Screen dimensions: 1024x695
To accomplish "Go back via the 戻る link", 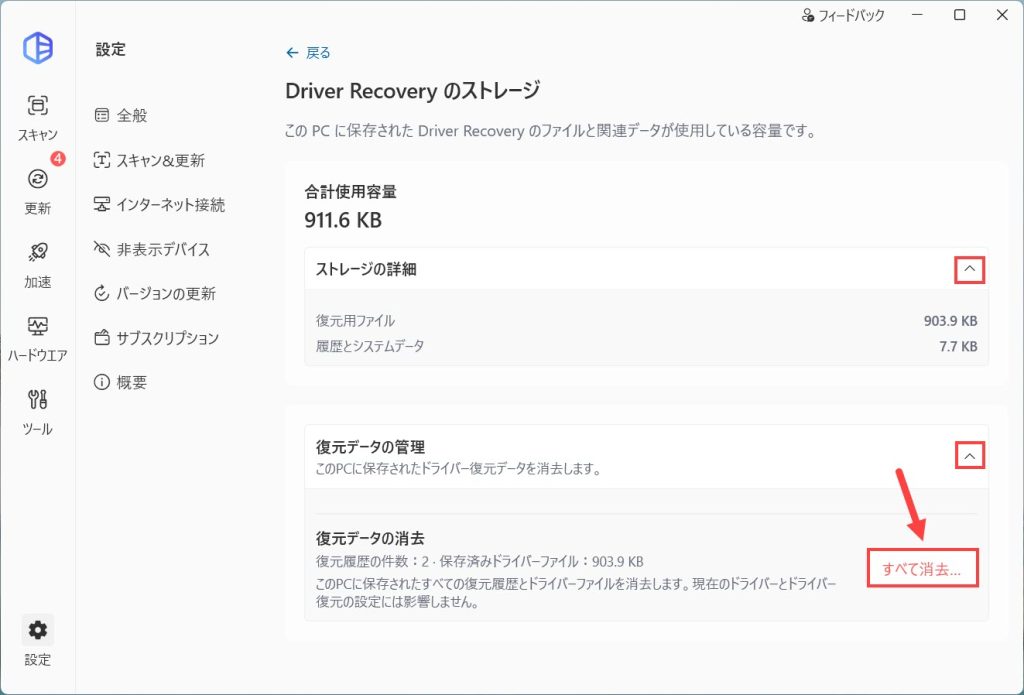I will [308, 53].
